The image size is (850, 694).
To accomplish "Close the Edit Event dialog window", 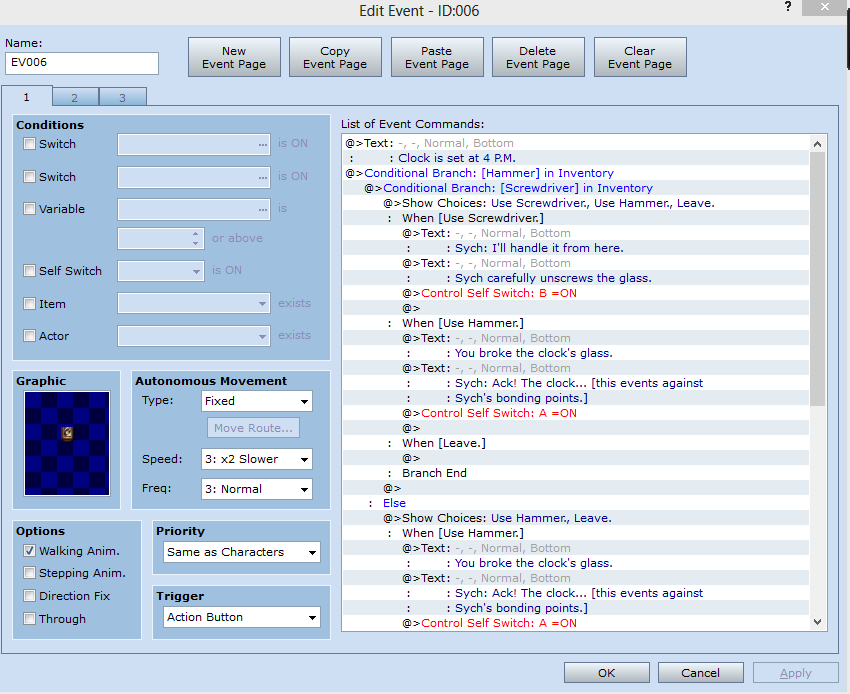I will coord(825,7).
